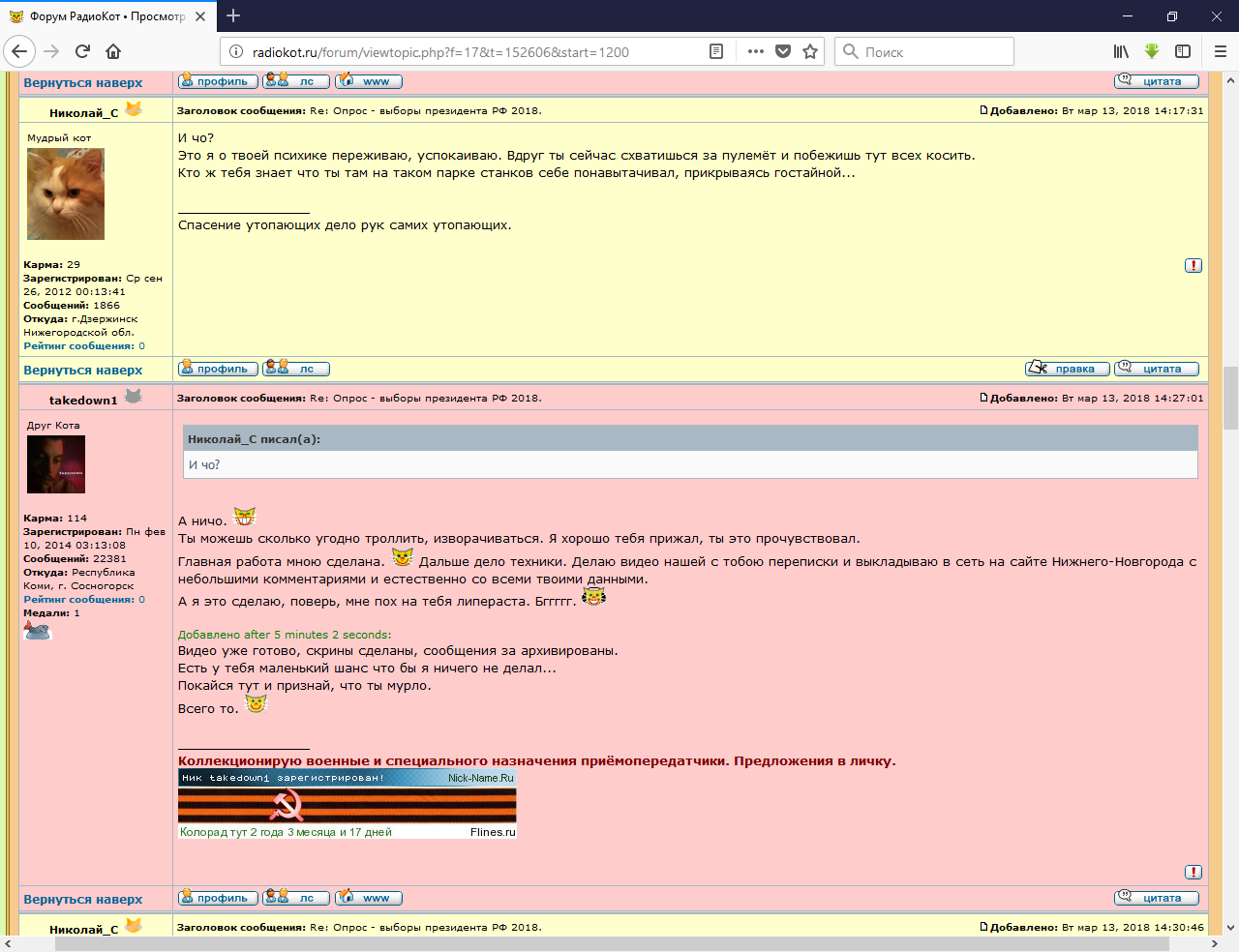Click the topmost лс button
1239x952 pixels.
pyautogui.click(x=296, y=81)
